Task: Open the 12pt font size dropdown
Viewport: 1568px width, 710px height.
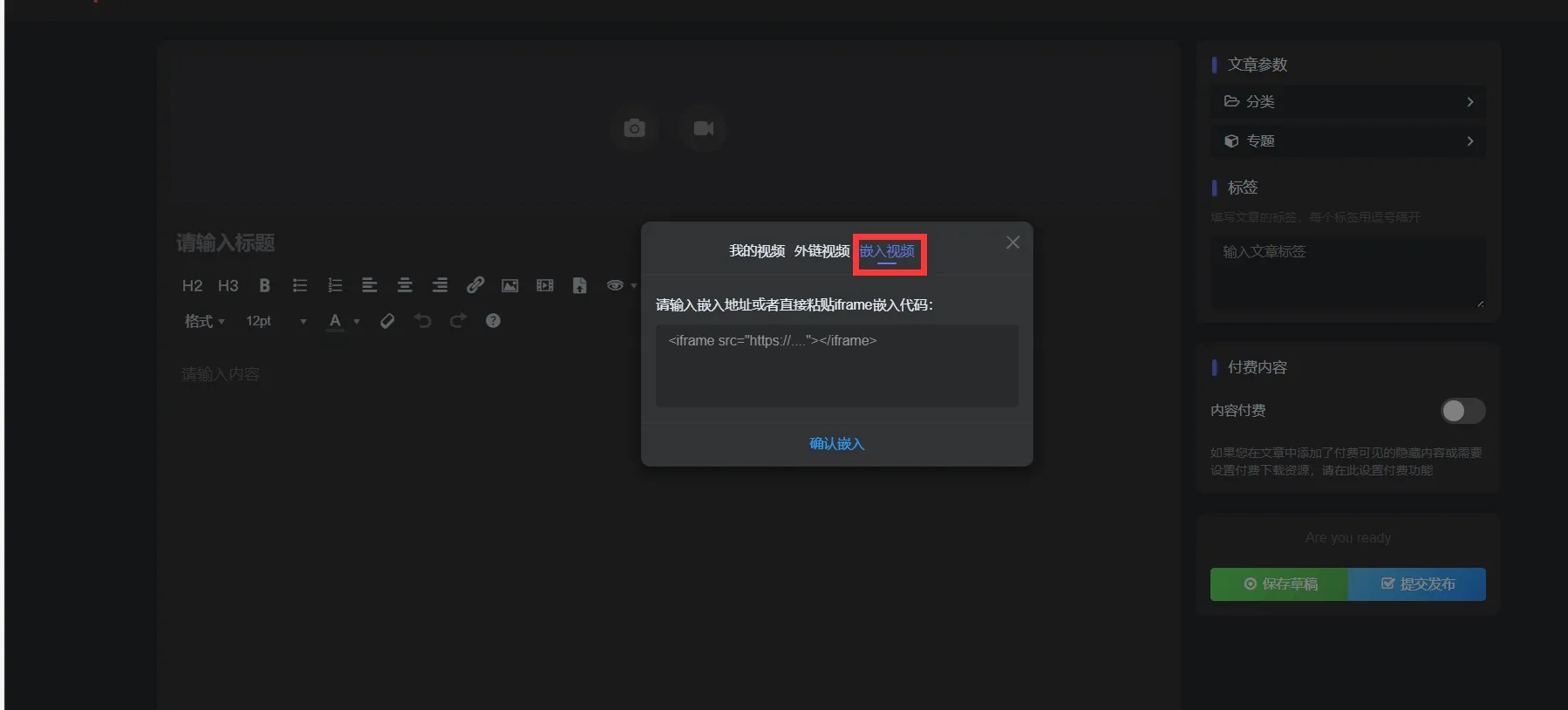Action: [x=275, y=321]
